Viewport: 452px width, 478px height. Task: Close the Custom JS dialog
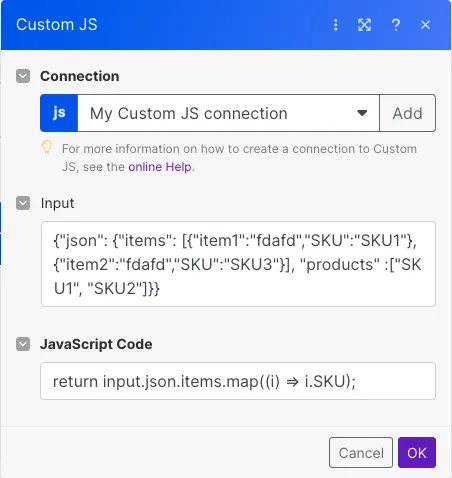tap(425, 25)
